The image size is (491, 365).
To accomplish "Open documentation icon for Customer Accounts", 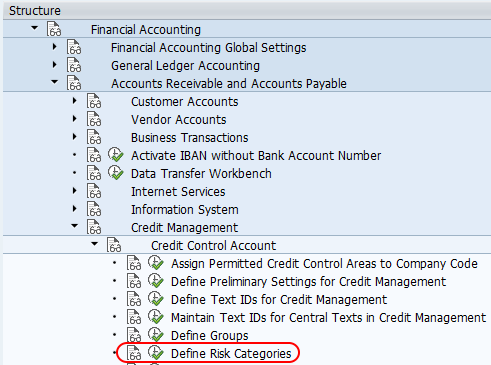I will coord(94,101).
